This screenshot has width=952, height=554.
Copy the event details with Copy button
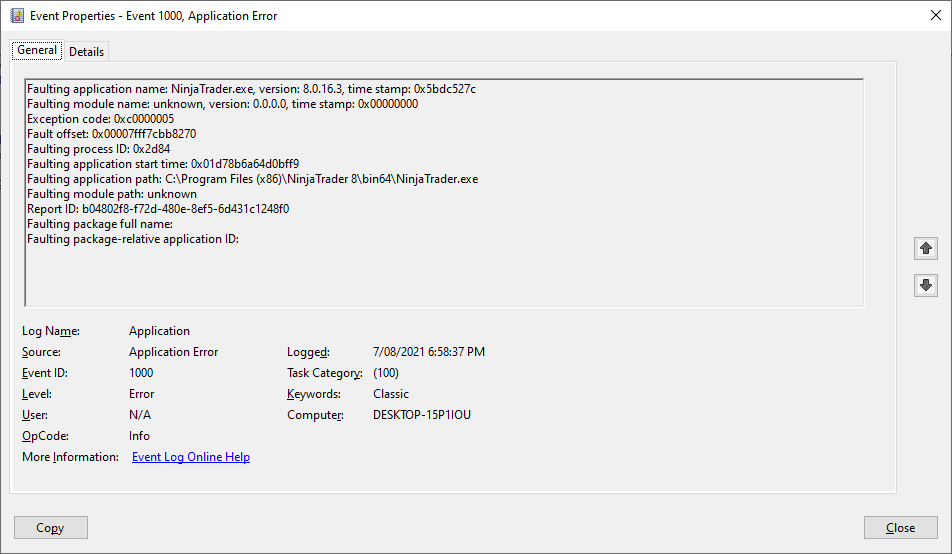(x=50, y=528)
